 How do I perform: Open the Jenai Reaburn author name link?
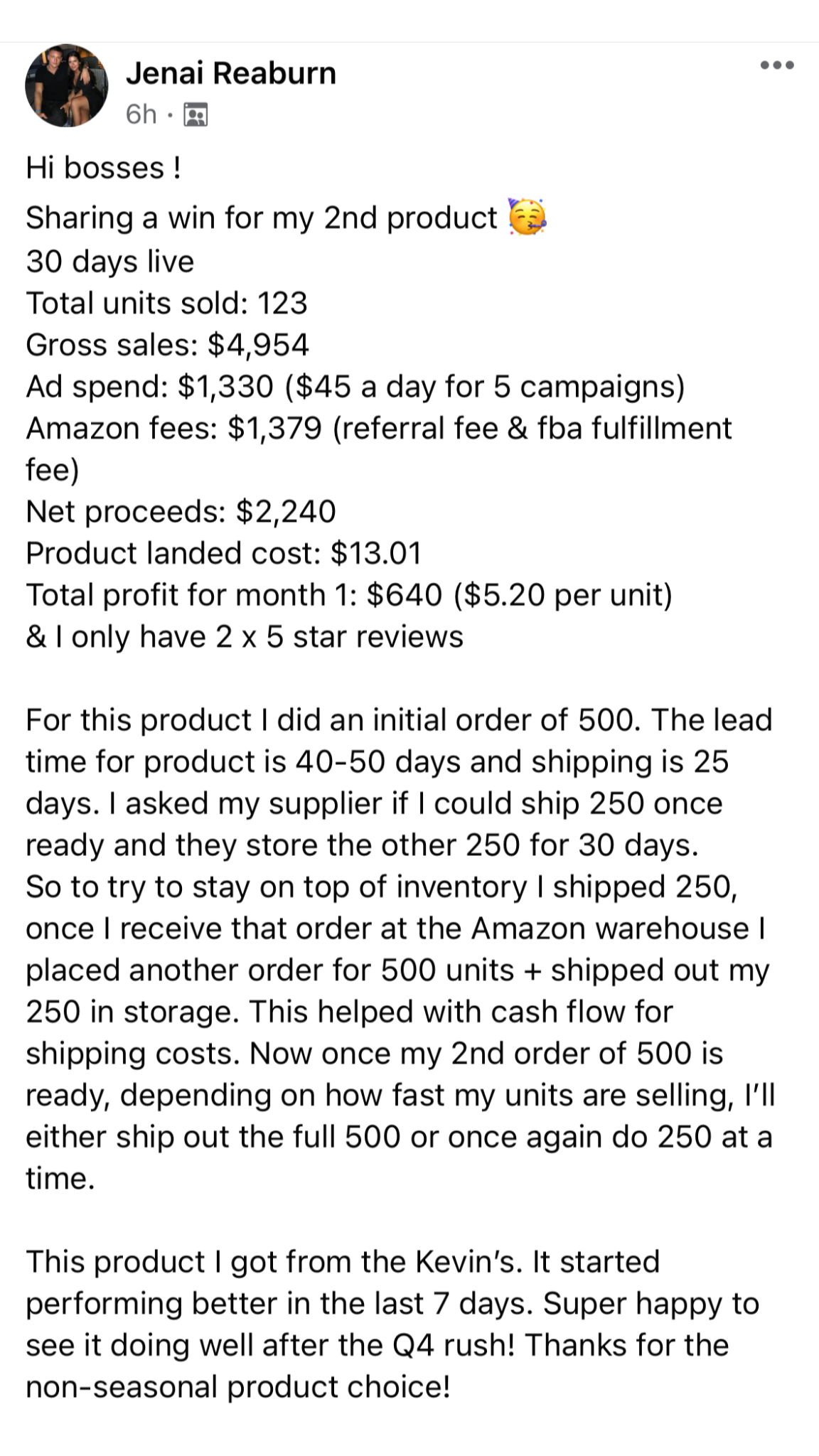pos(231,73)
